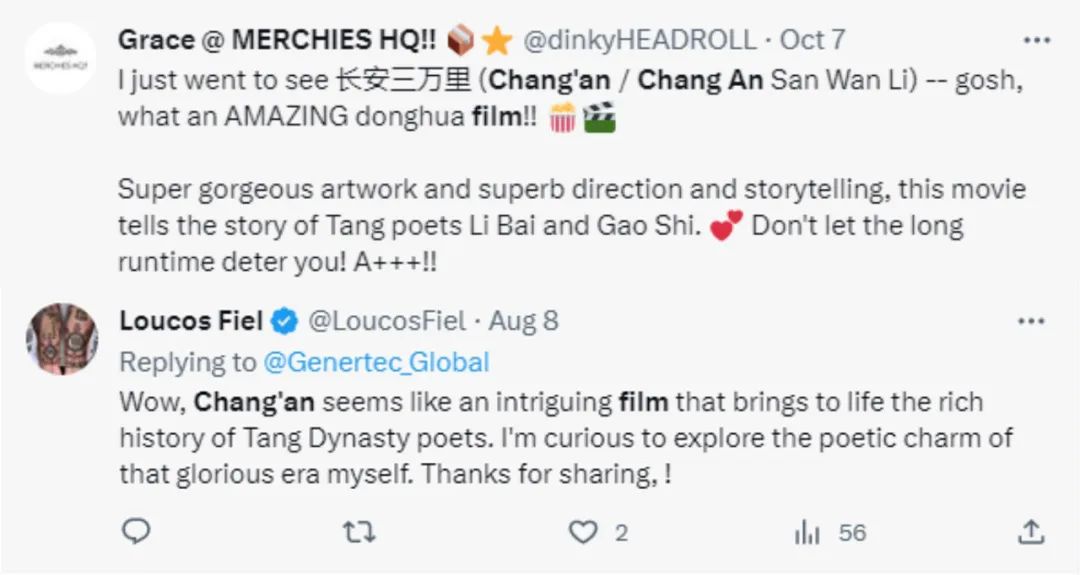Open Grace's tweet about Tang poets text
The image size is (1080, 575).
(x=571, y=225)
